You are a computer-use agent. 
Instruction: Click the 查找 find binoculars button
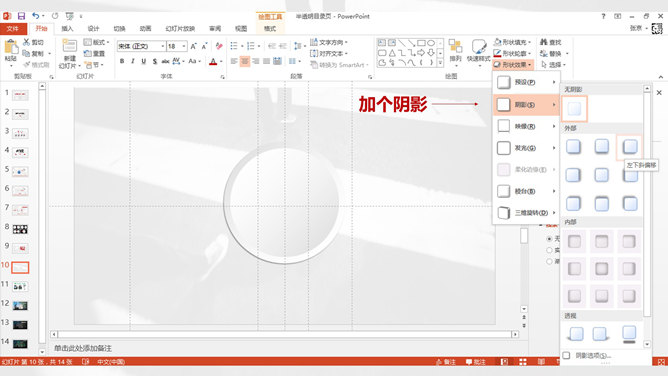[x=551, y=42]
